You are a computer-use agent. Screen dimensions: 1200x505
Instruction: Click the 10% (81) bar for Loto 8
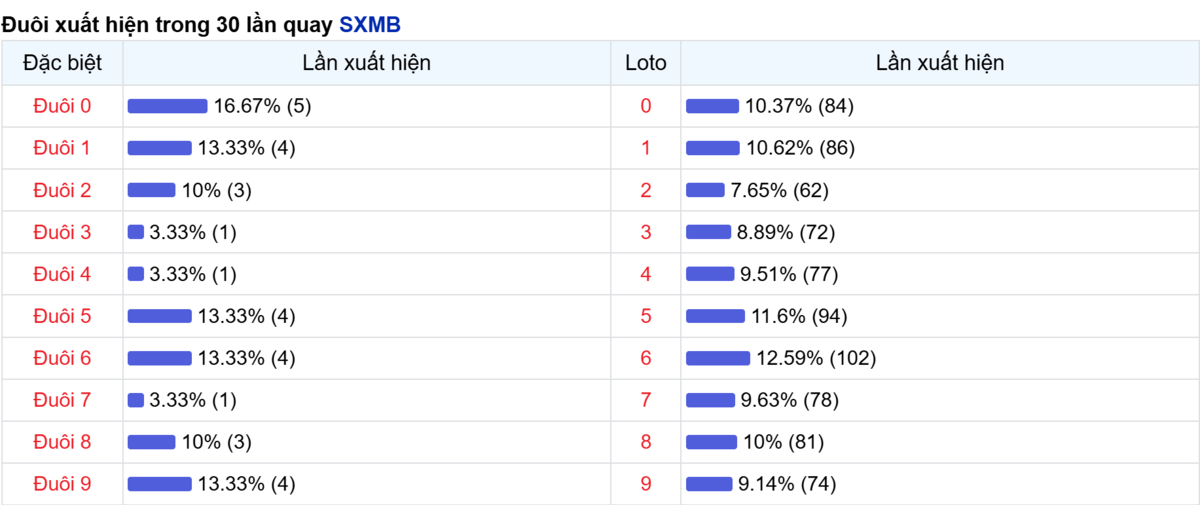point(711,442)
